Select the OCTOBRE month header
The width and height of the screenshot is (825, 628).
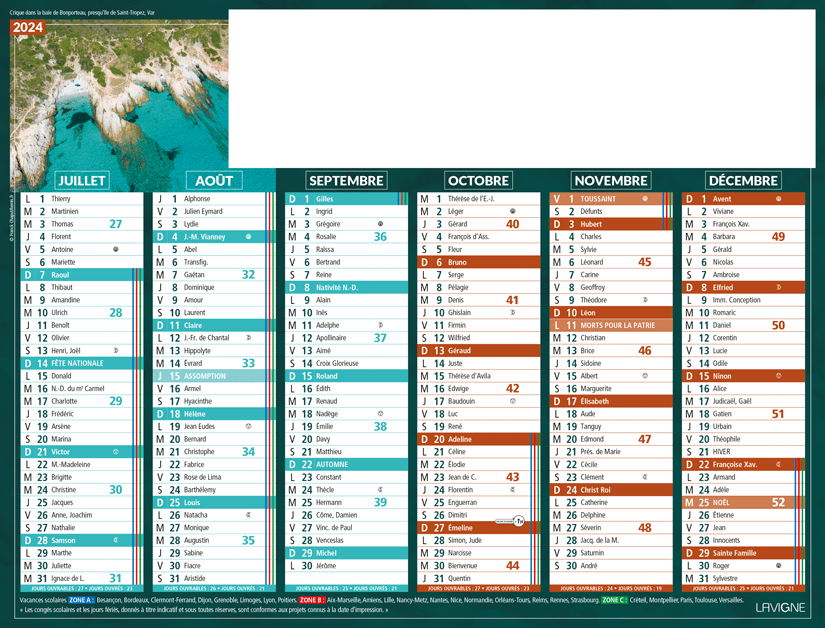click(x=478, y=180)
